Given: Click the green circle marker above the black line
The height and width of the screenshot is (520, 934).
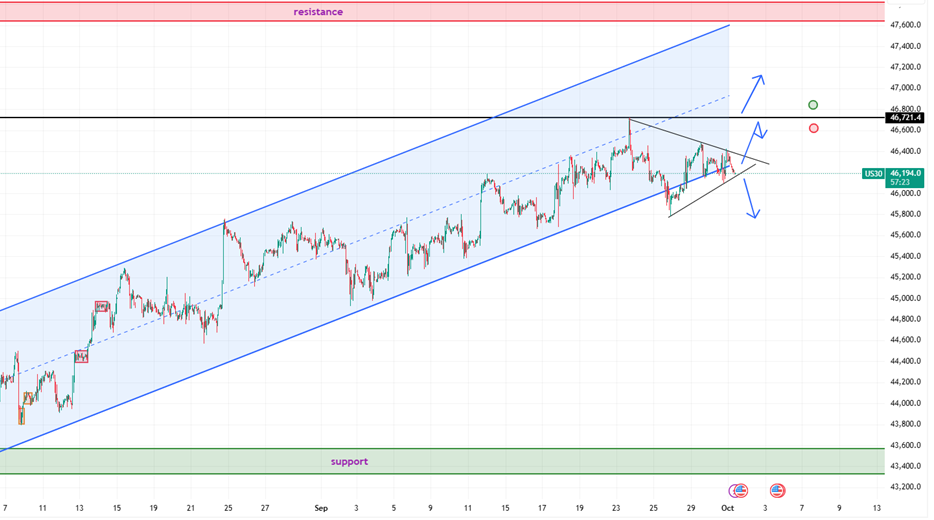Looking at the screenshot, I should pos(813,105).
